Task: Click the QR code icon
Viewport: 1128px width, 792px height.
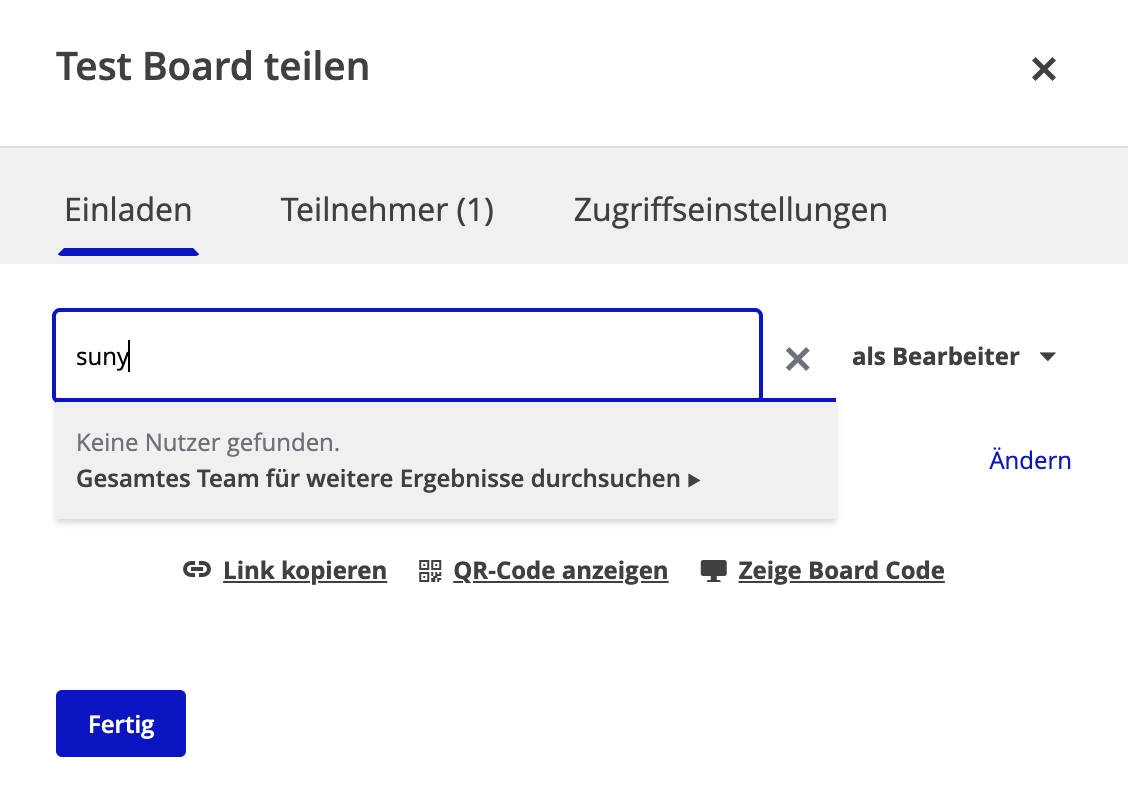Action: [430, 571]
